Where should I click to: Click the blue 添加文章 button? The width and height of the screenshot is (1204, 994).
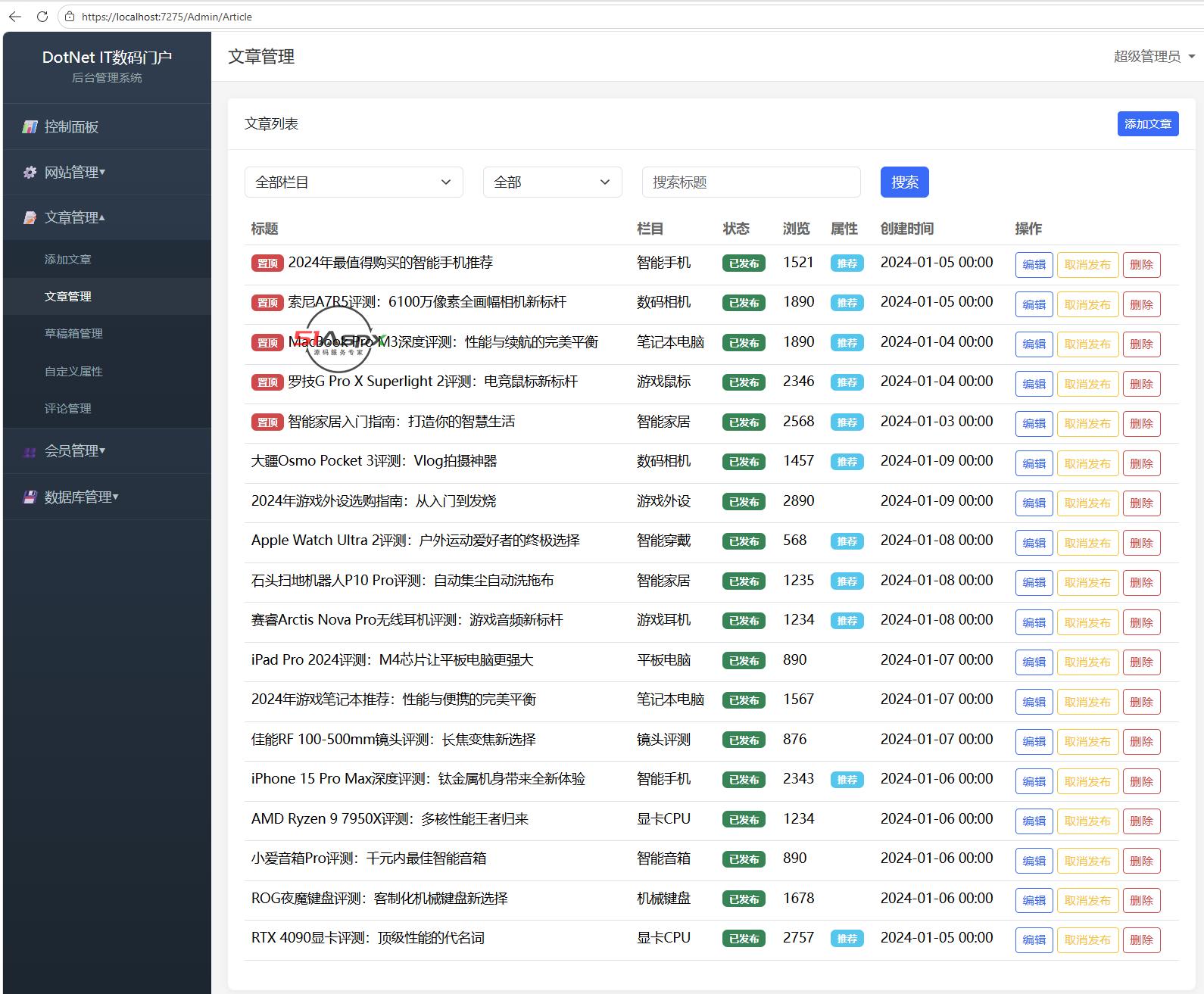tap(1147, 123)
